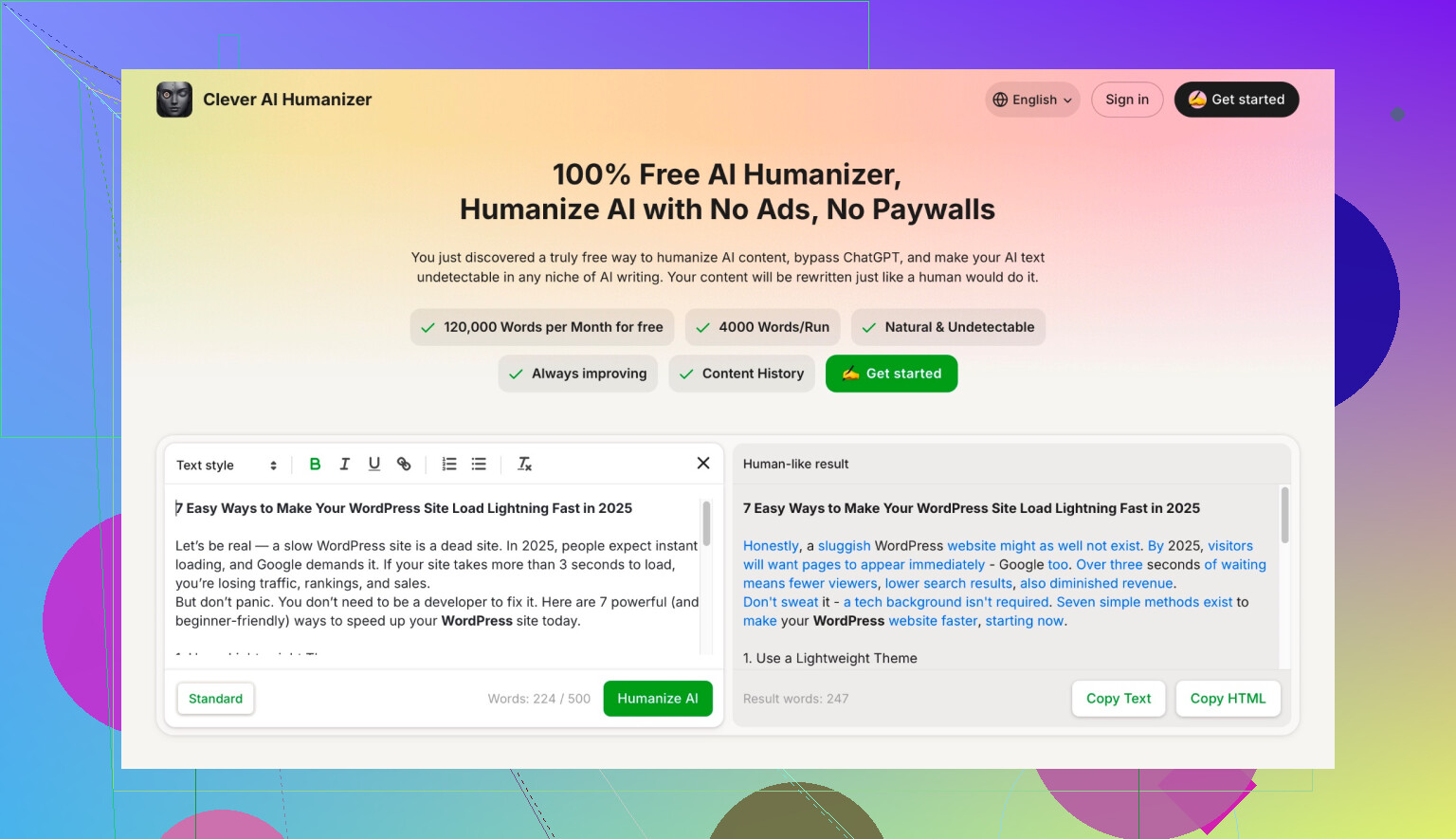The image size is (1456, 839).
Task: Insert a link with the chain icon
Action: click(404, 465)
